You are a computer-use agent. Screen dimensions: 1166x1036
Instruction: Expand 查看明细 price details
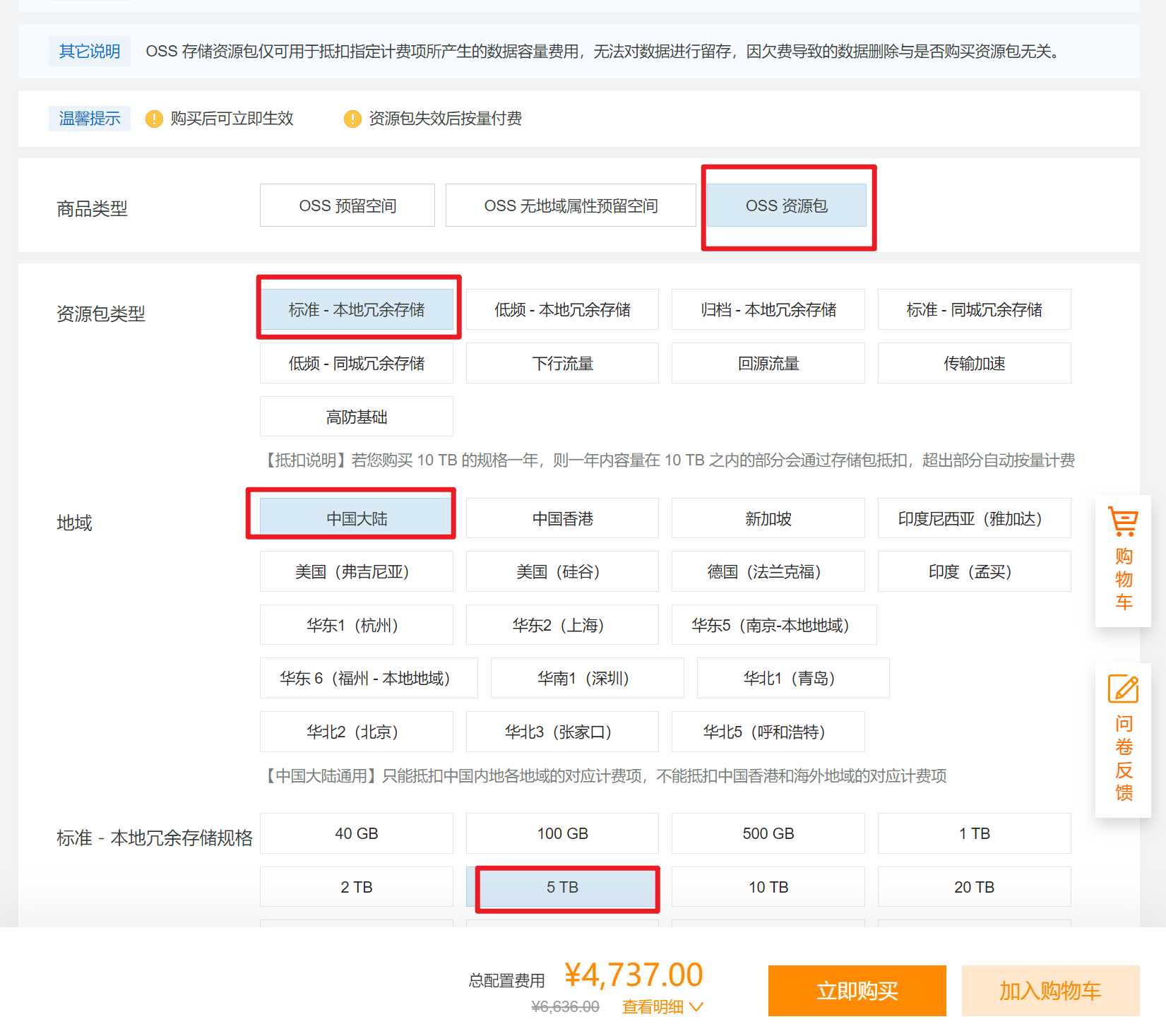point(662,1006)
